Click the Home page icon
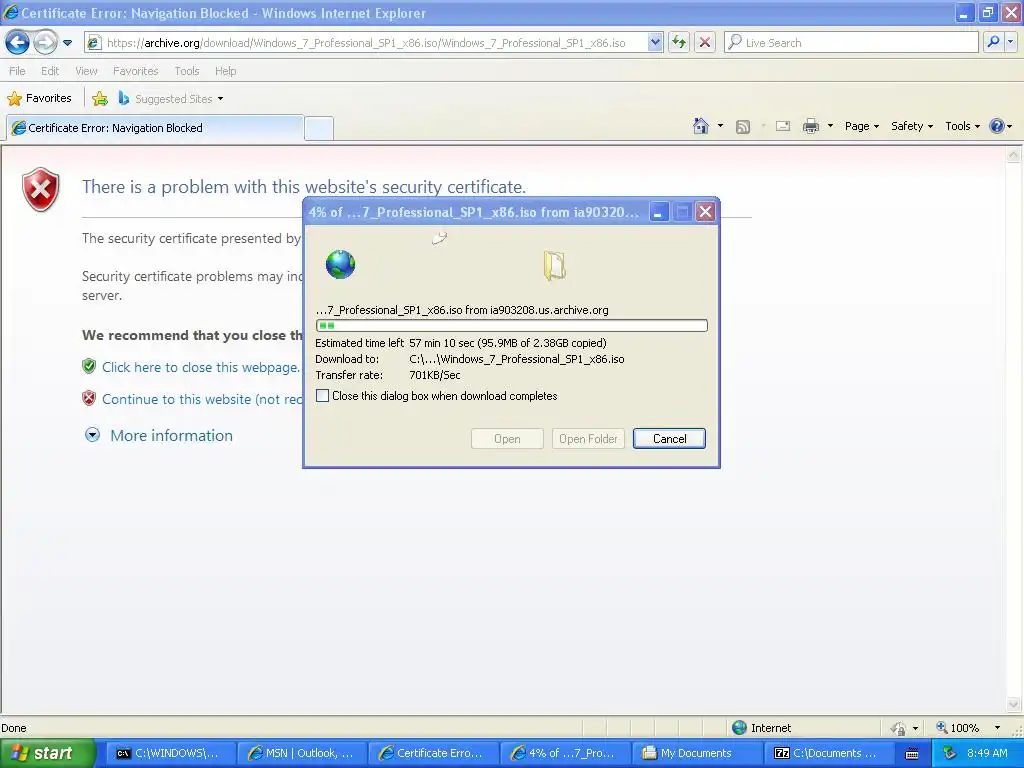This screenshot has width=1024, height=768. [x=701, y=126]
